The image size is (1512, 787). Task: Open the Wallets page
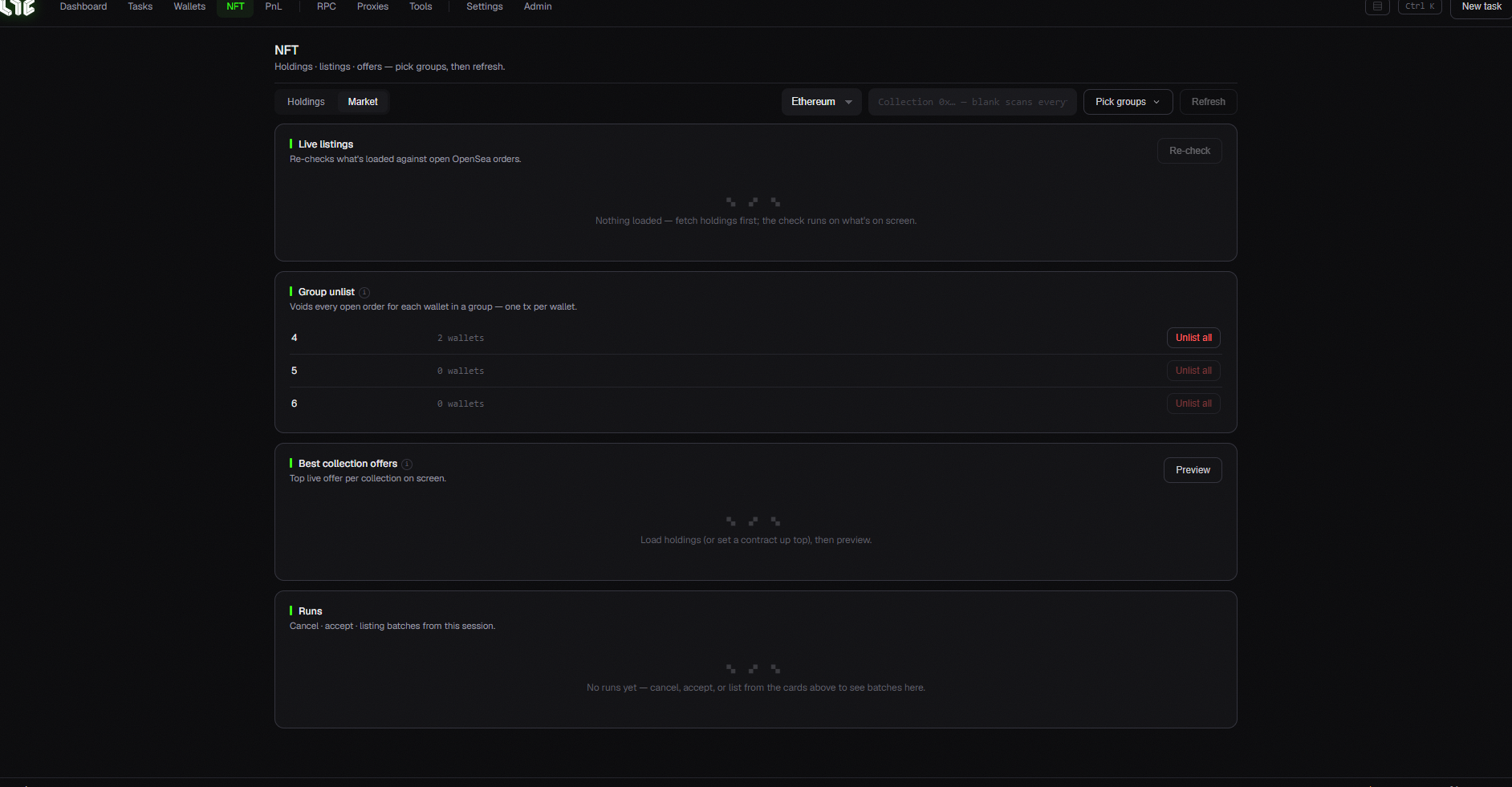(x=189, y=6)
